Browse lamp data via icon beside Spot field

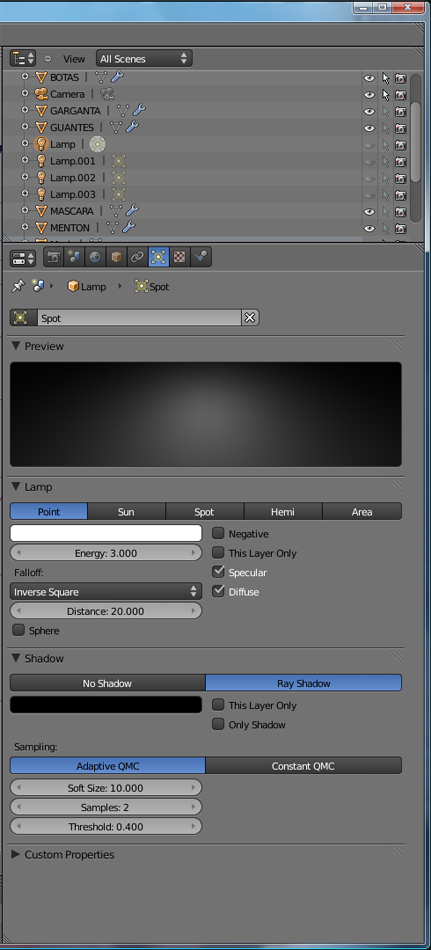pyautogui.click(x=24, y=318)
